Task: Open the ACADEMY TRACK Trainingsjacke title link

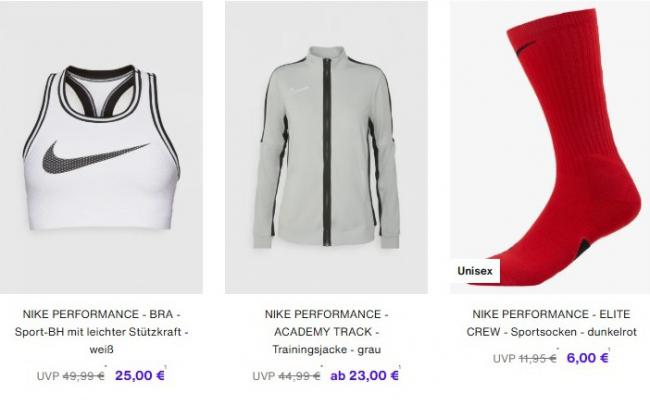Action: (x=326, y=332)
